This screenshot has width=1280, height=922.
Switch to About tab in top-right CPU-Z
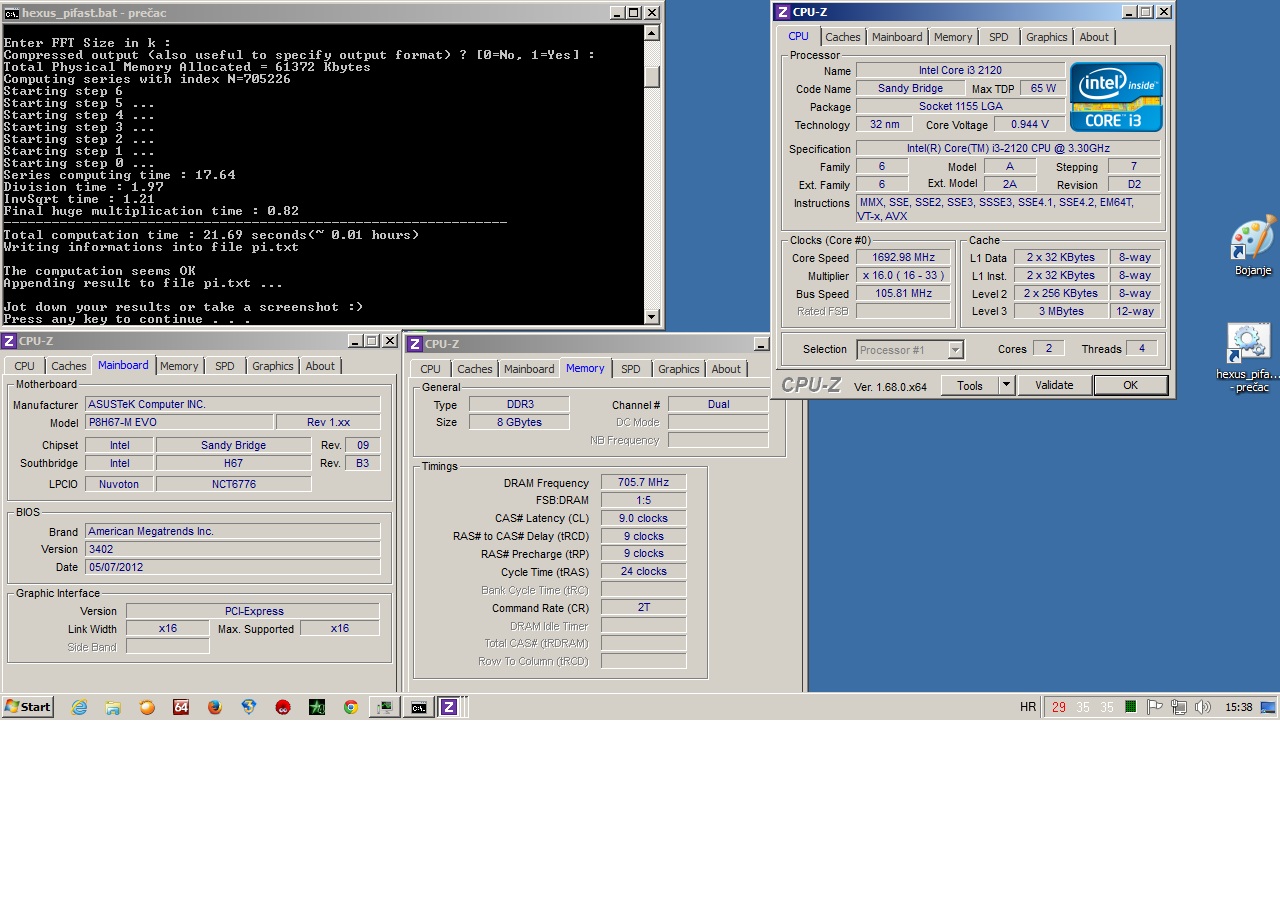tap(1094, 37)
